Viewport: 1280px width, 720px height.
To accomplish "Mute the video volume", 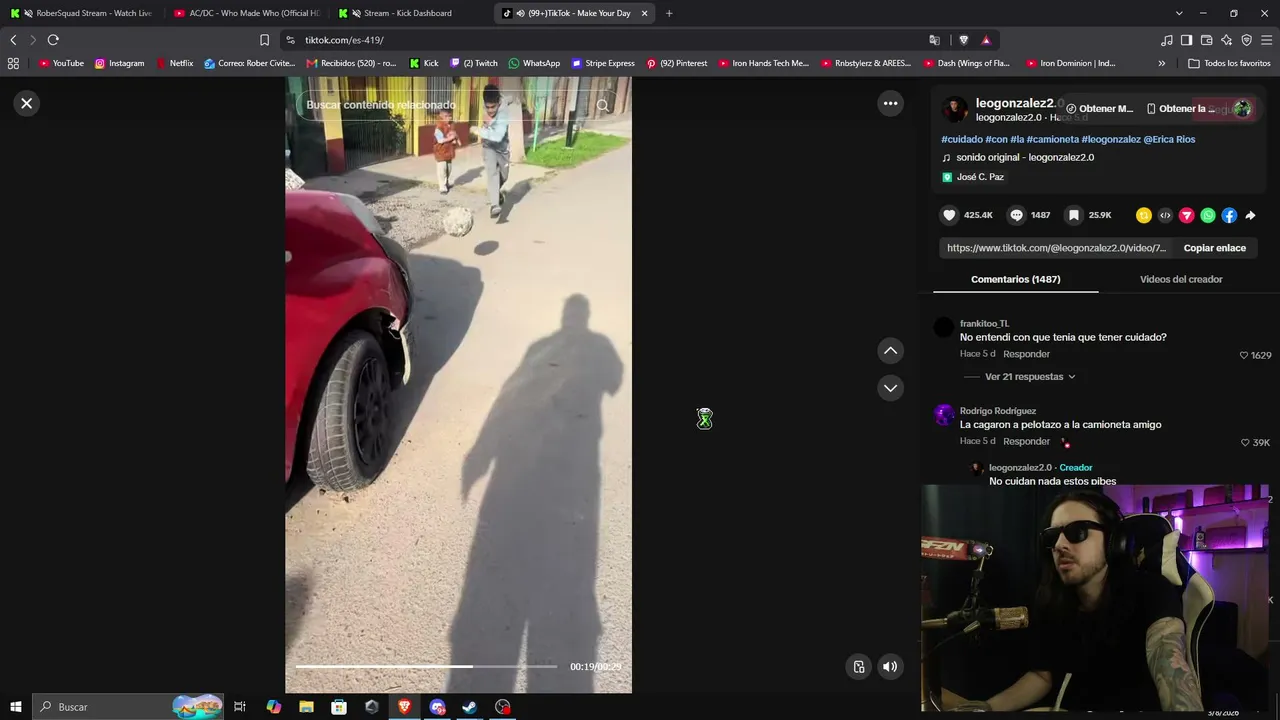I will tap(890, 667).
